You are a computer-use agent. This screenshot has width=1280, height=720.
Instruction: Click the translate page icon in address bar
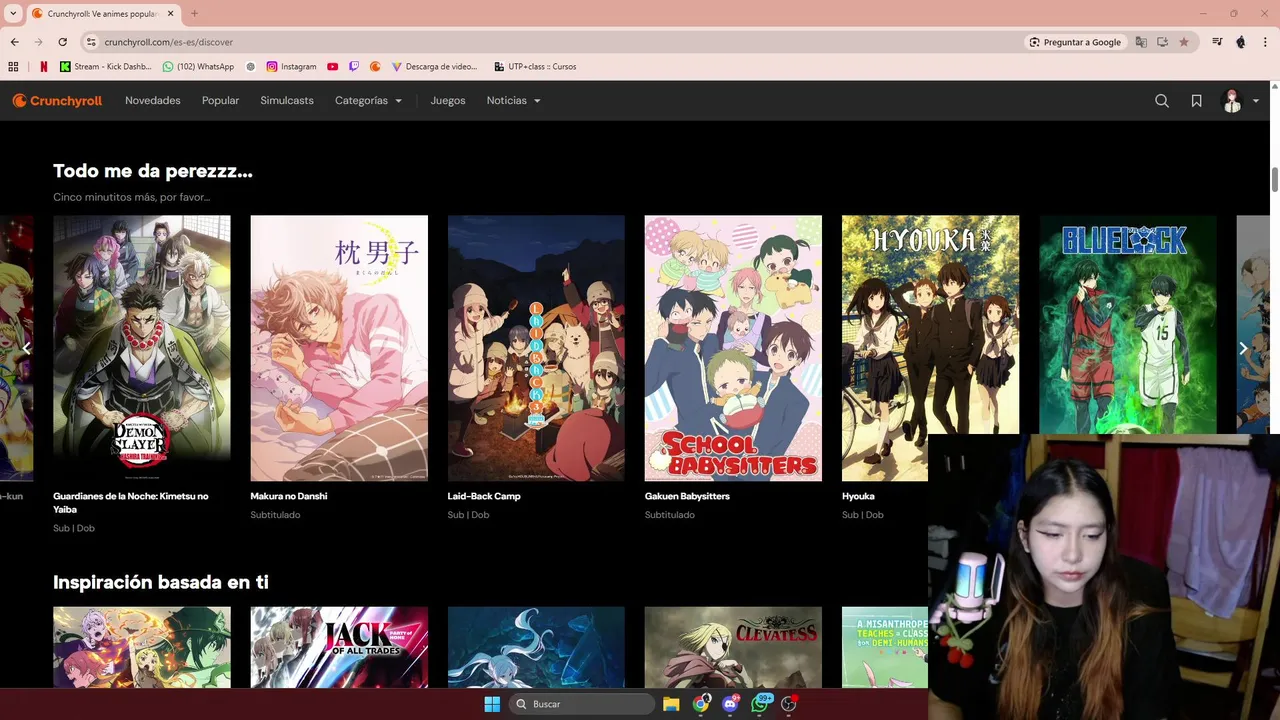coord(1141,42)
